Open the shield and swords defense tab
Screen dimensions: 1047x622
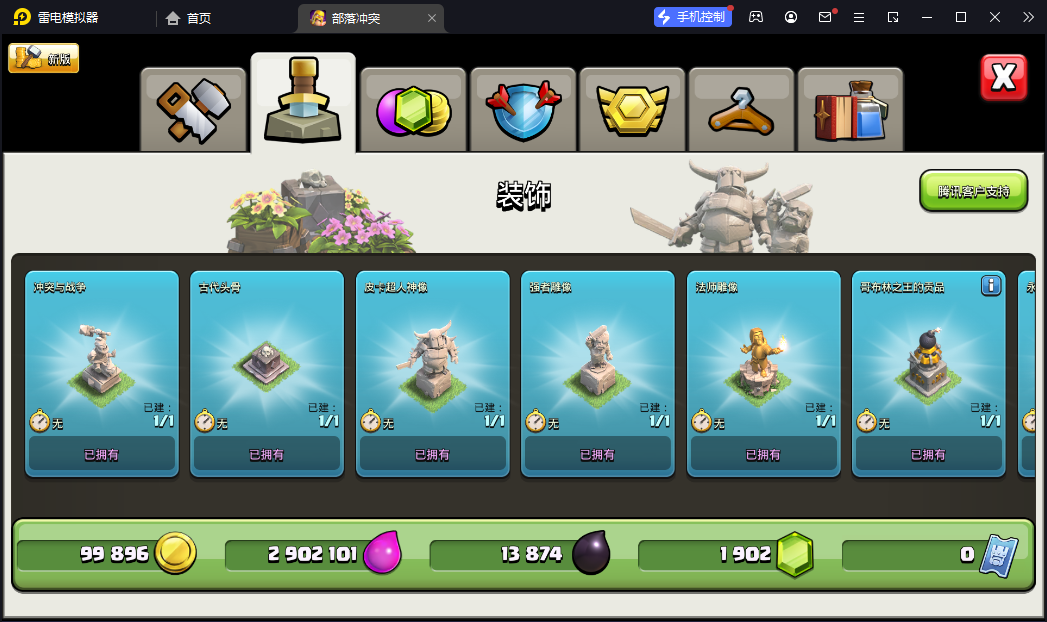tap(523, 110)
